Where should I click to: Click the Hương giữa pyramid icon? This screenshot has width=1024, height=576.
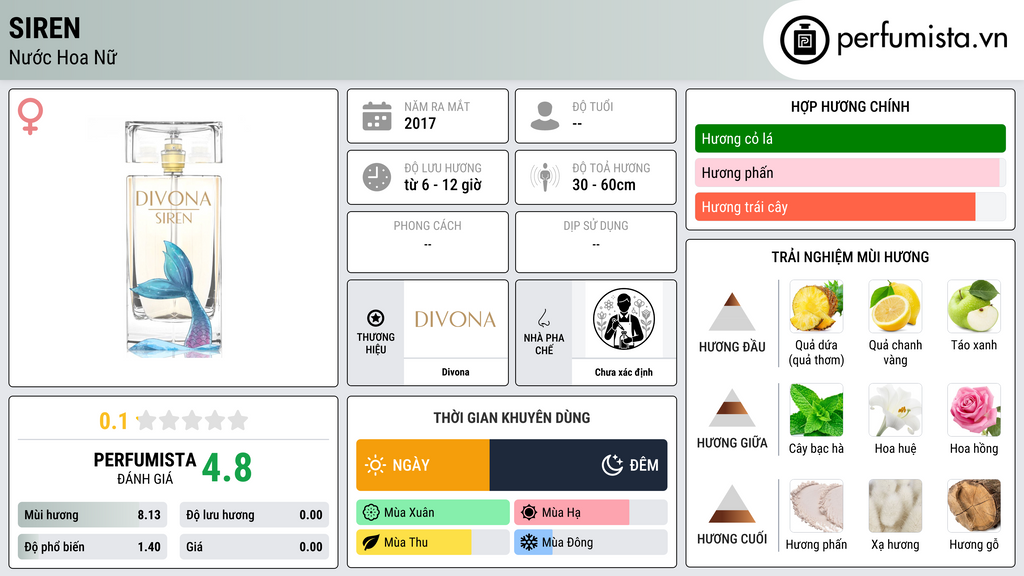click(x=732, y=408)
